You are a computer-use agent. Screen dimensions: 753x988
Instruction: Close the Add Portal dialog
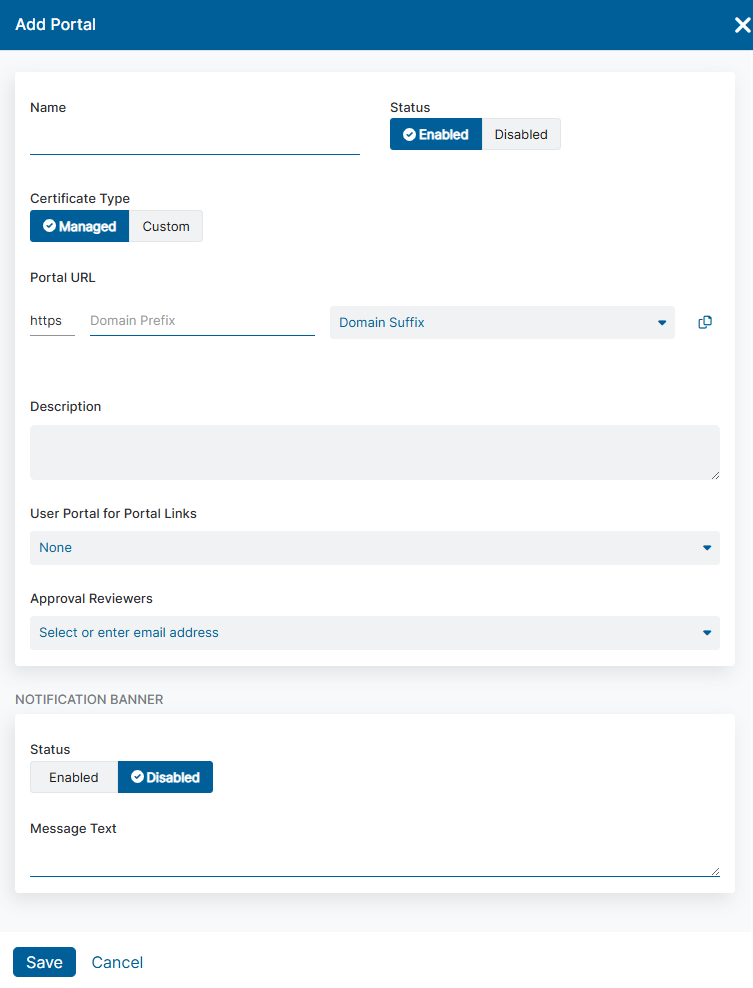(x=742, y=25)
